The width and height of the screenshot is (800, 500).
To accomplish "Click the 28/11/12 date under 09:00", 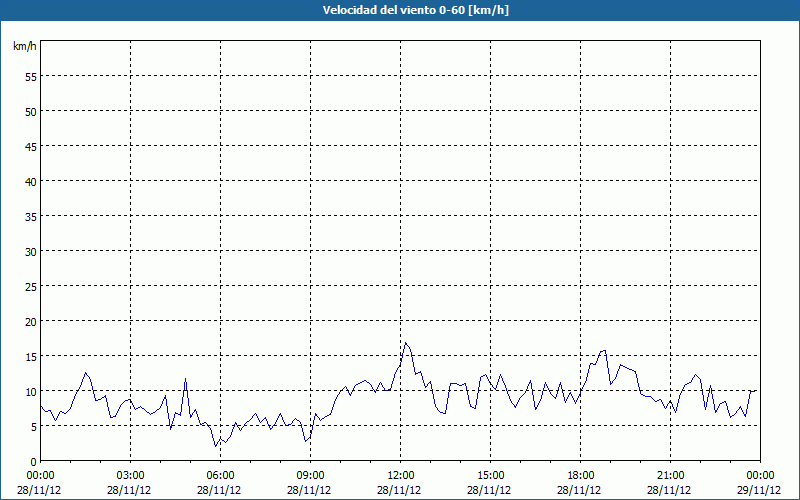I will pyautogui.click(x=309, y=490).
